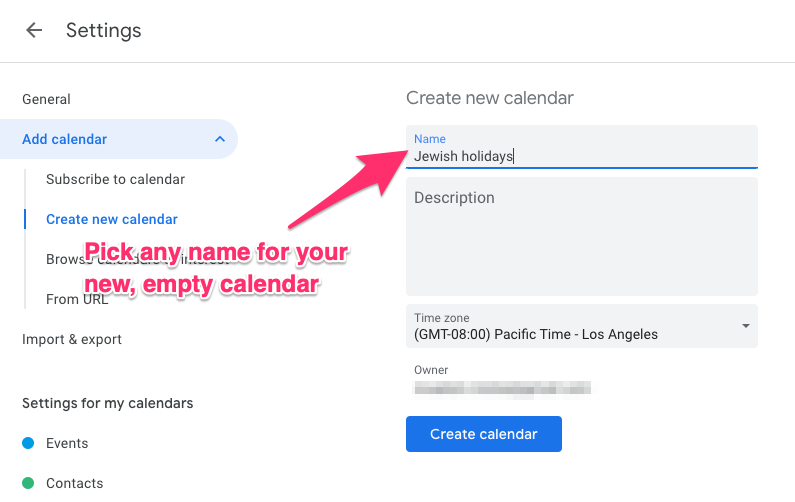
Task: Go to Import & export
Action: [72, 339]
